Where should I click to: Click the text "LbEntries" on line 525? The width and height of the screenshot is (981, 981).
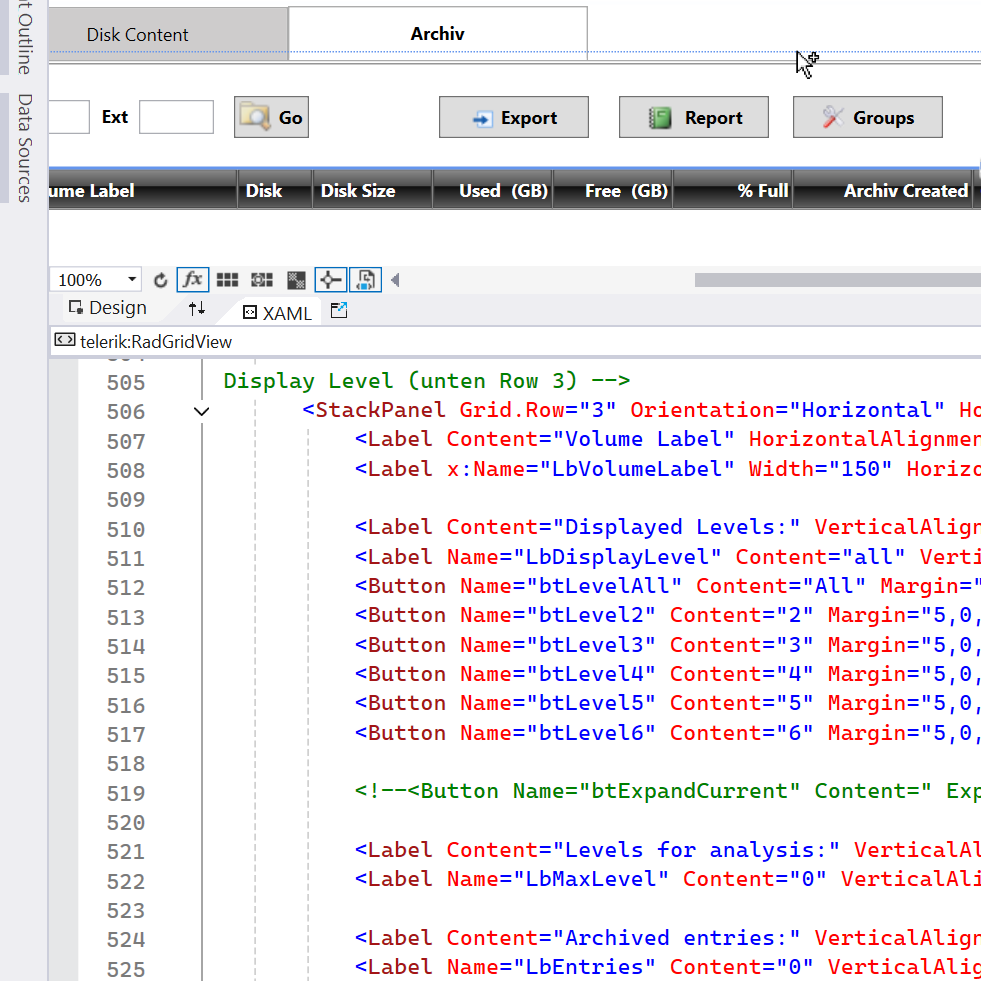(584, 967)
